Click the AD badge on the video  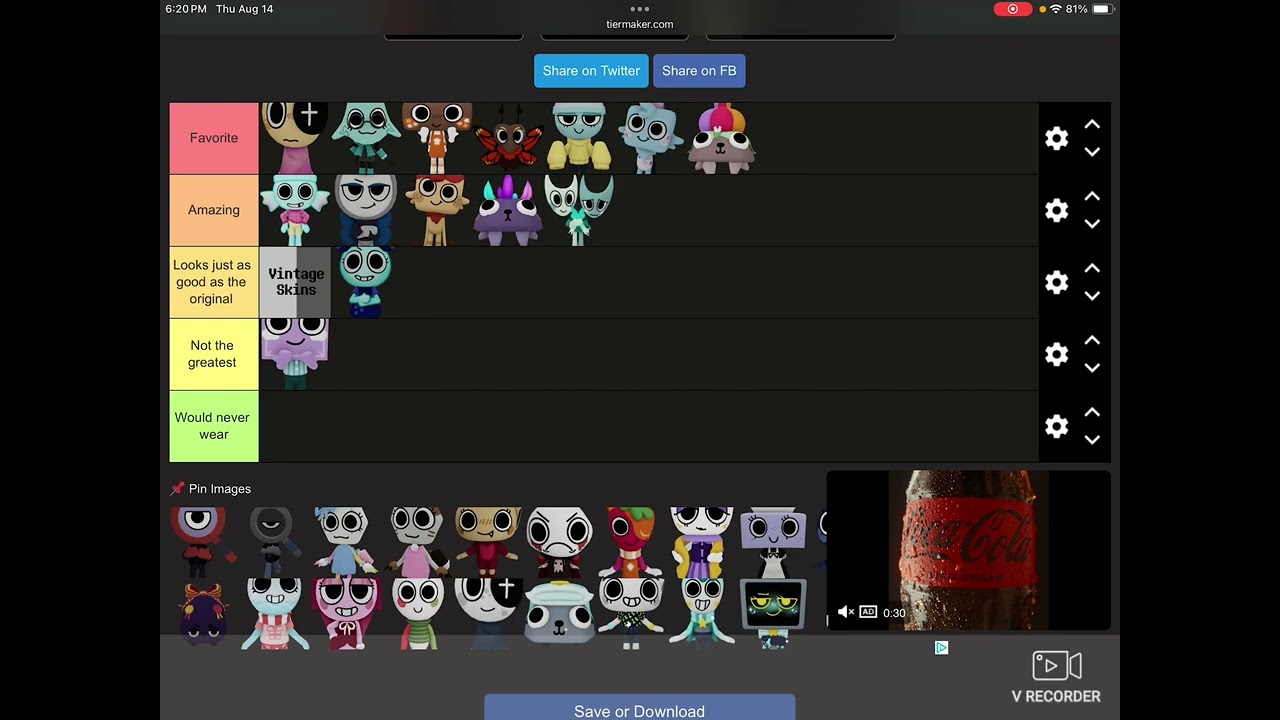point(868,612)
